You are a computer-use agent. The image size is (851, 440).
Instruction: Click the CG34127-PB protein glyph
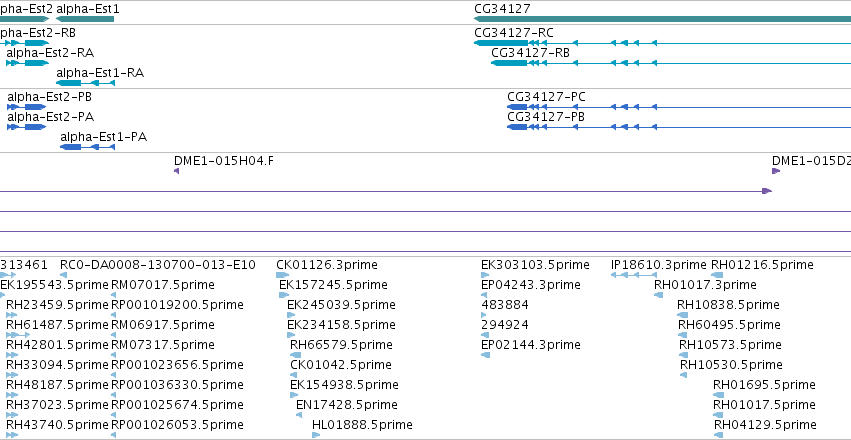(679, 127)
